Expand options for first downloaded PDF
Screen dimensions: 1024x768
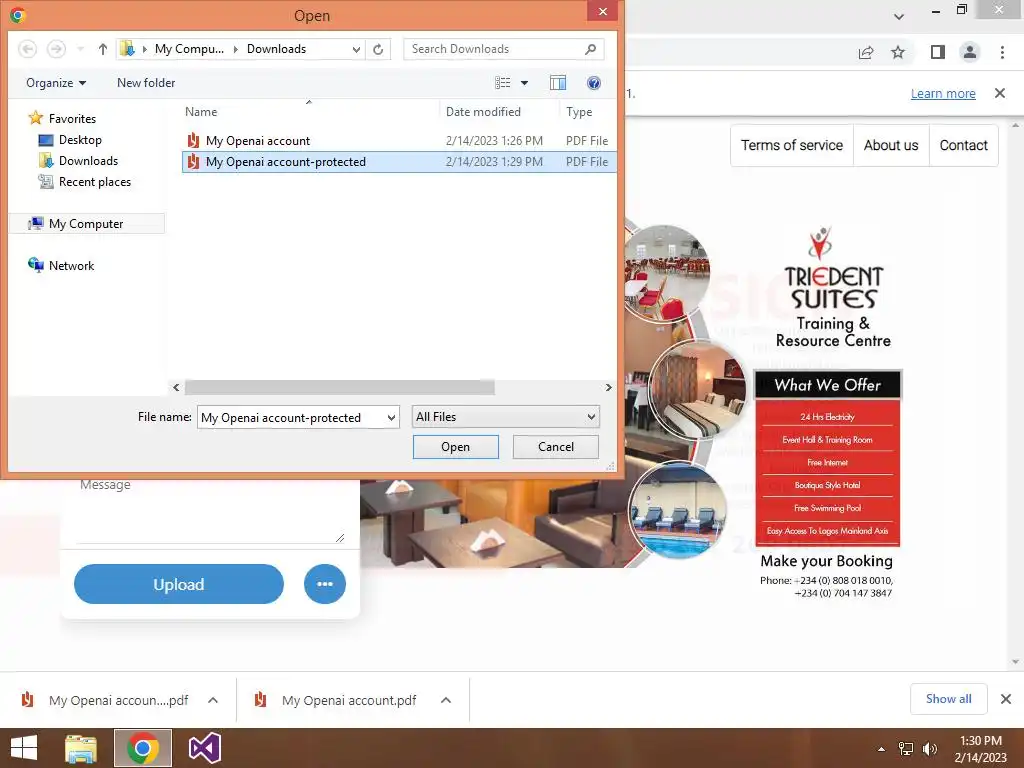pyautogui.click(x=213, y=700)
